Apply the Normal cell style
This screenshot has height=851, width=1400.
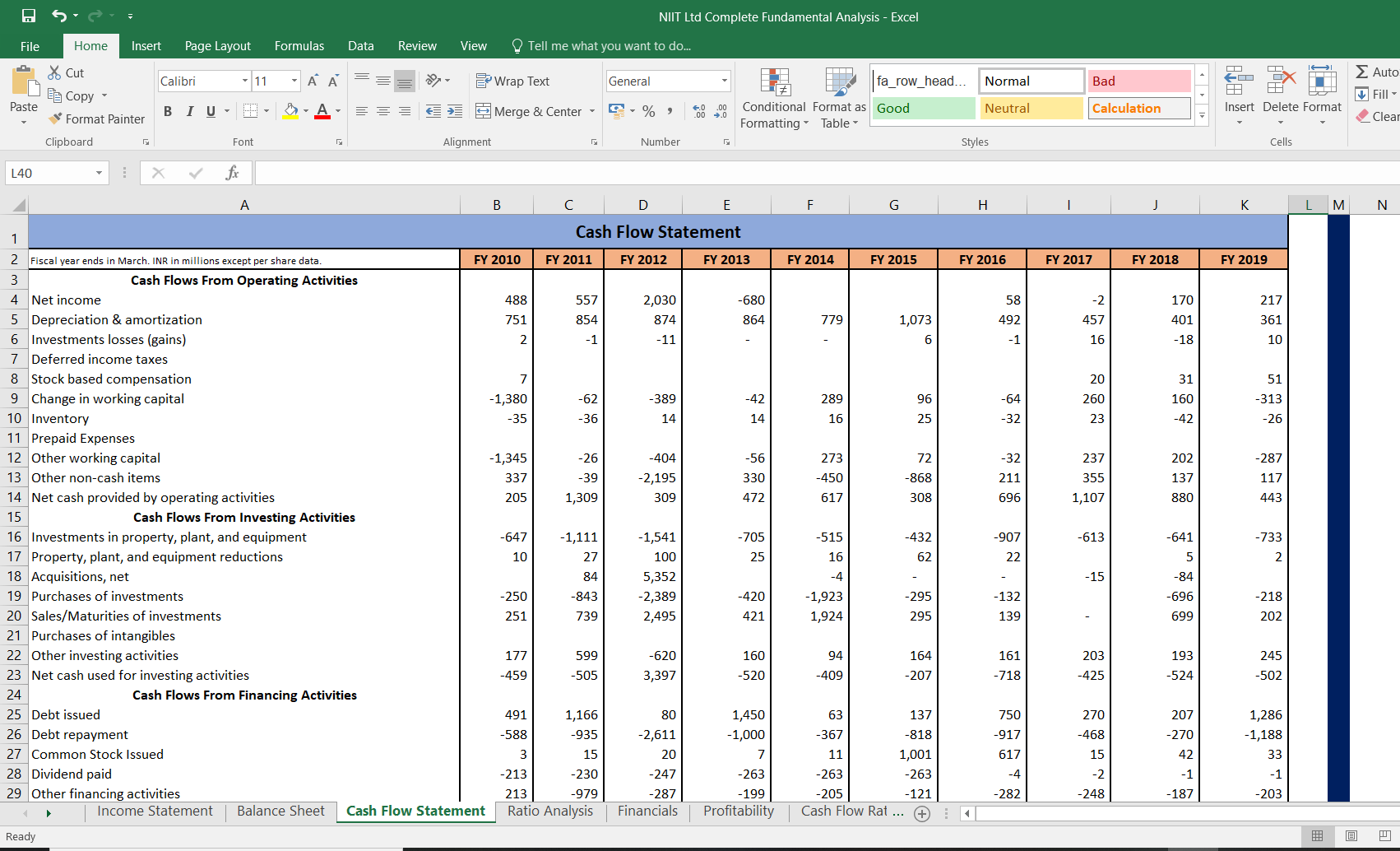[x=1031, y=81]
